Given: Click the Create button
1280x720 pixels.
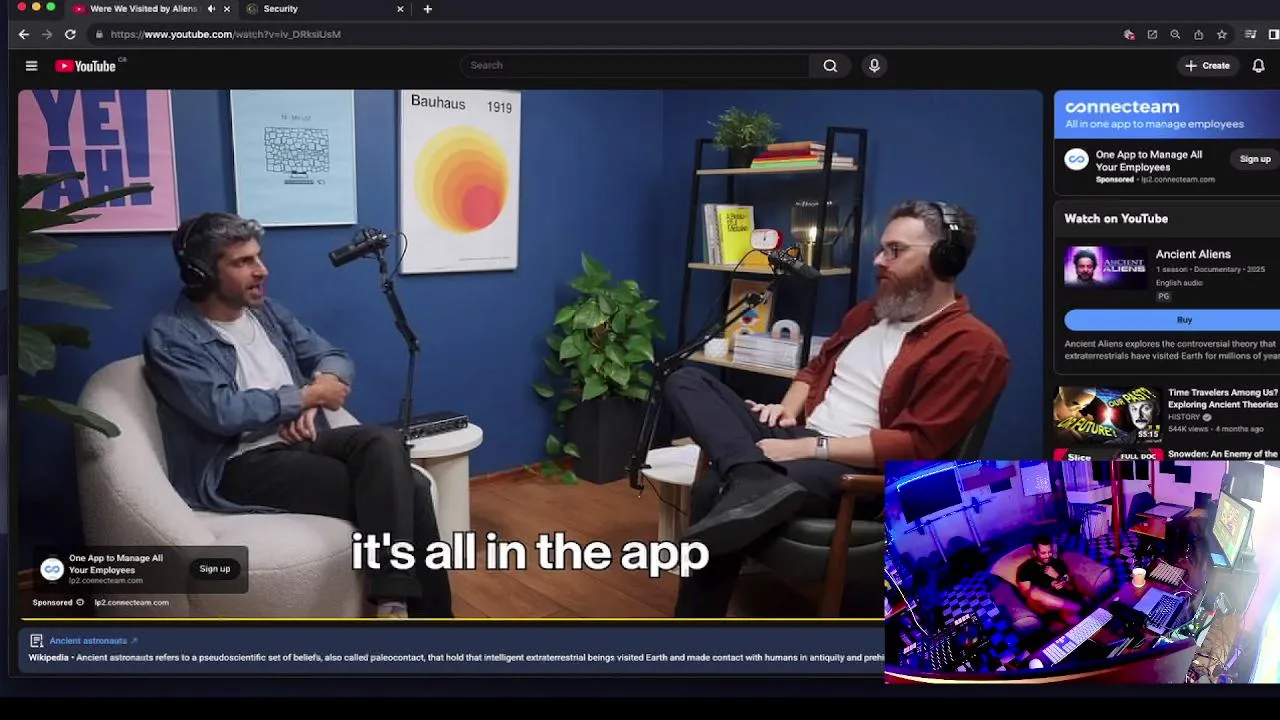Looking at the screenshot, I should coord(1208,66).
